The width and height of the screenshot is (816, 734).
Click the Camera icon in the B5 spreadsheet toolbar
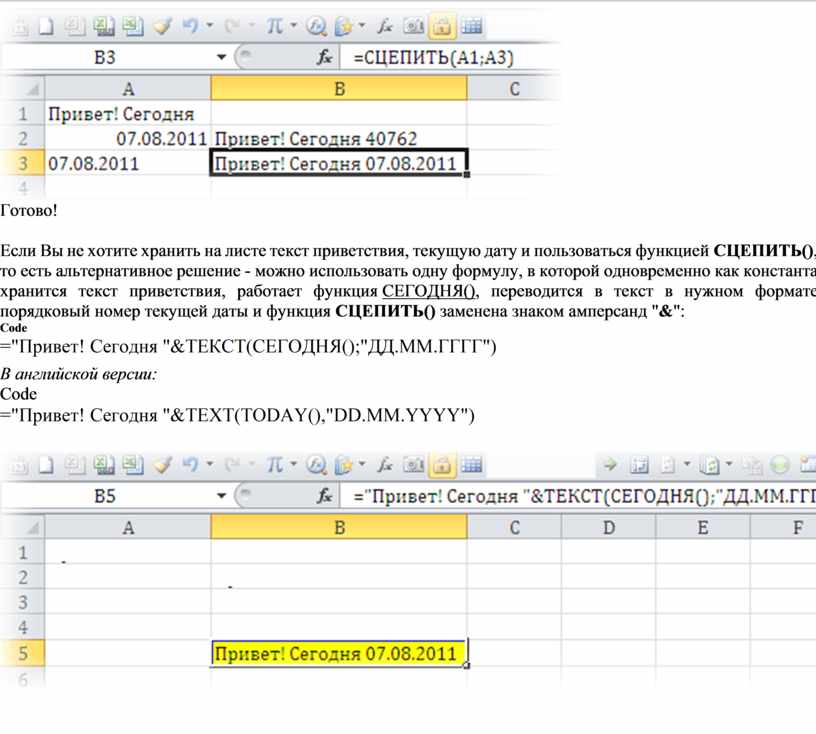pyautogui.click(x=414, y=465)
